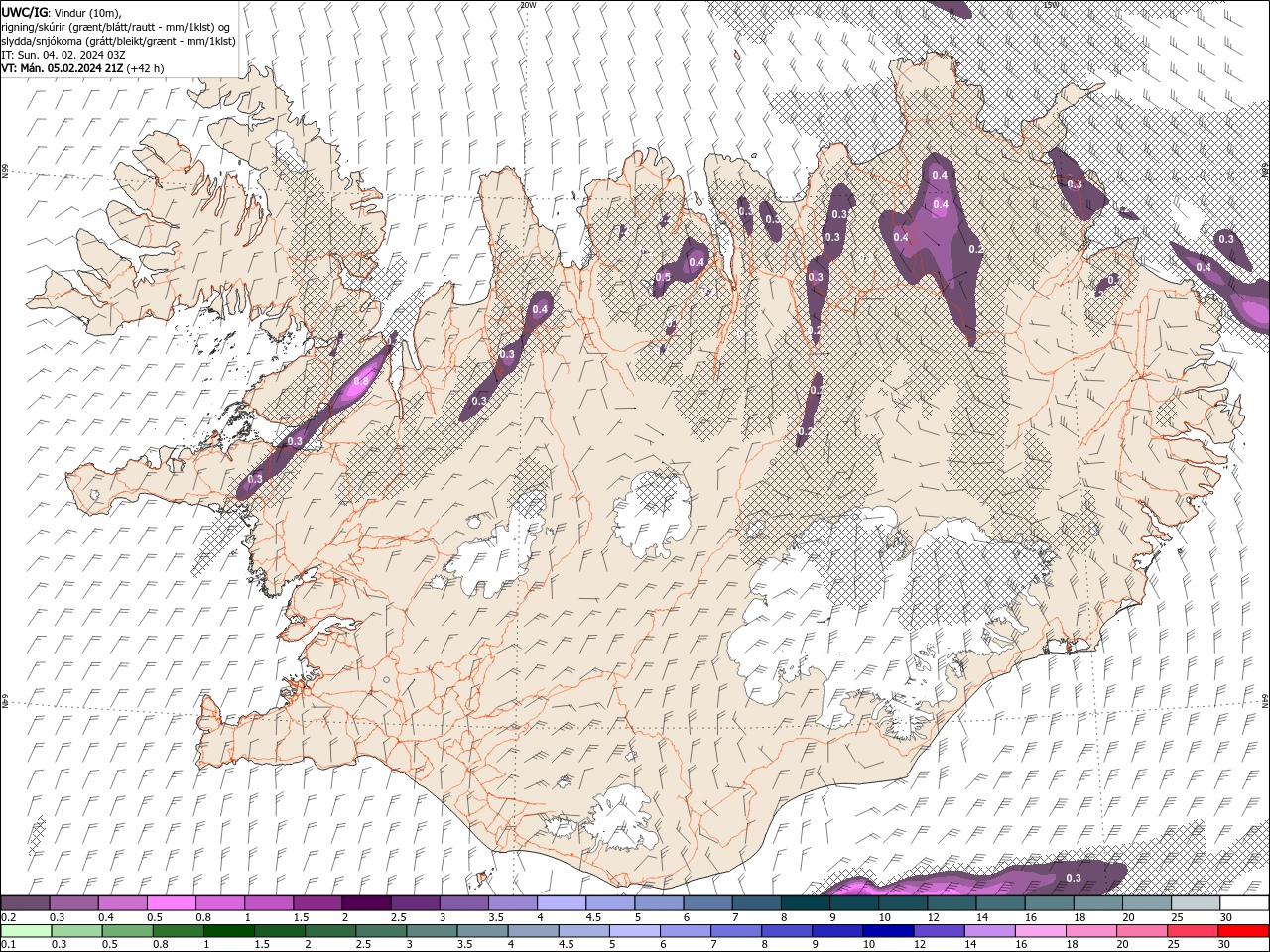Click the dark teal 8–9 upper legend swatch
The height and width of the screenshot is (952, 1270).
pos(806,903)
